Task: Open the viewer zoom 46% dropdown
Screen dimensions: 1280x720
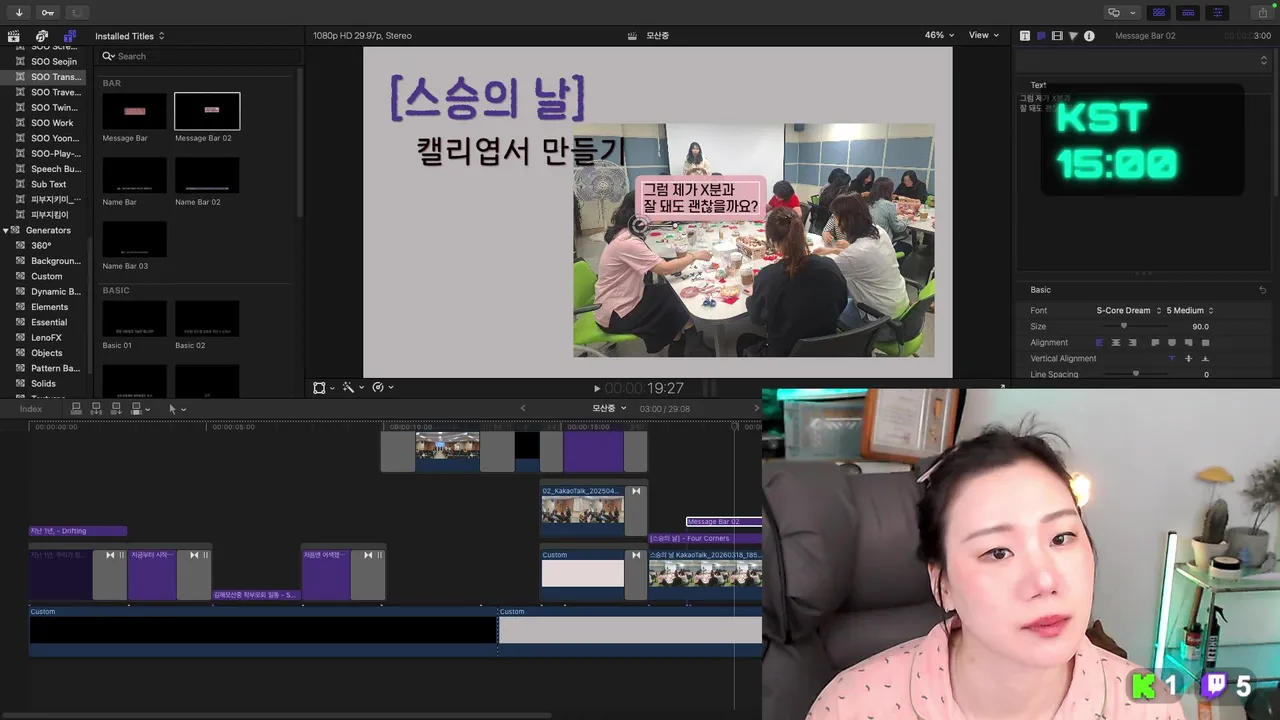Action: [939, 35]
